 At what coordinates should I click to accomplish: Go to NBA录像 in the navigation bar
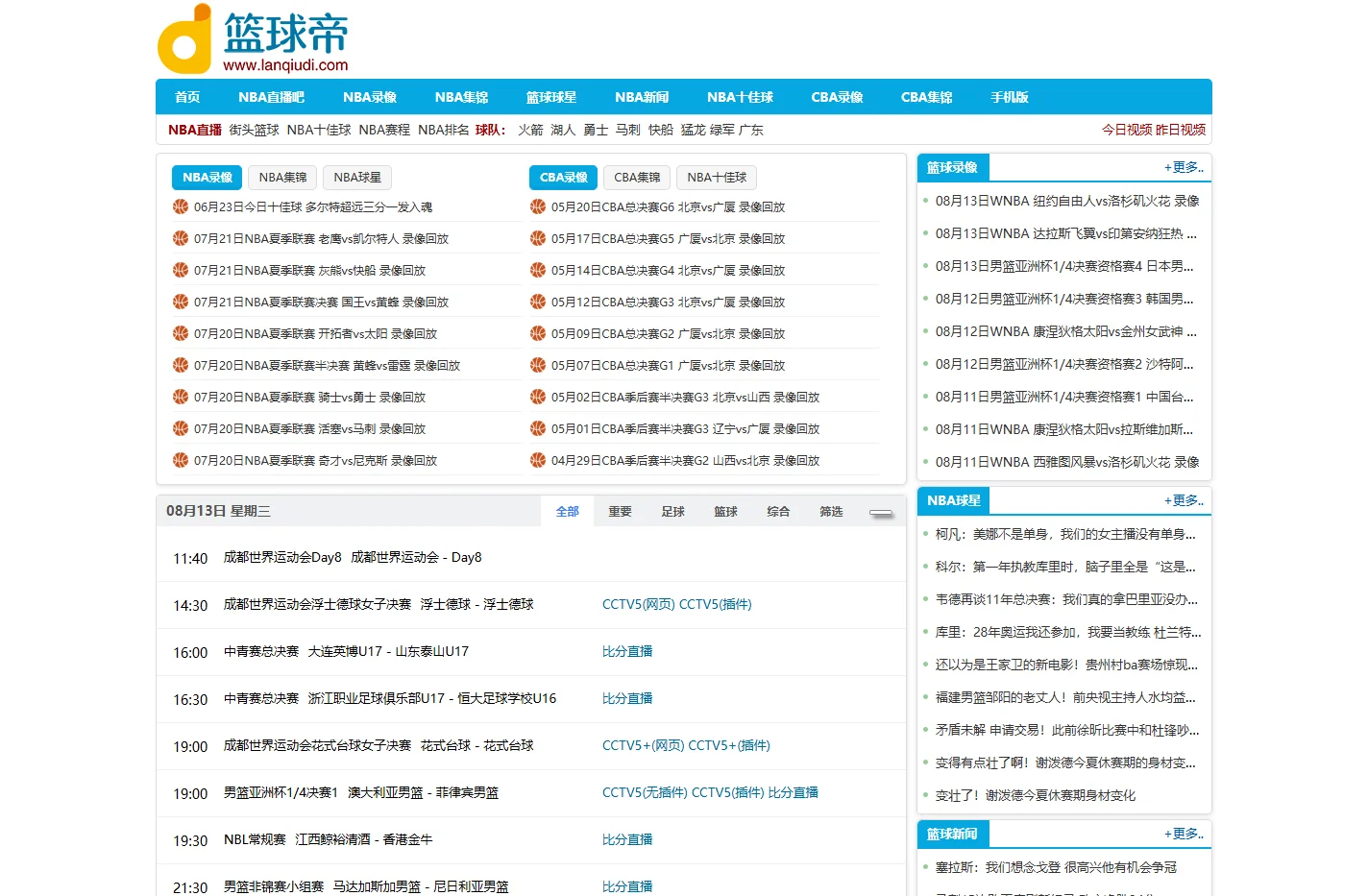coord(370,97)
